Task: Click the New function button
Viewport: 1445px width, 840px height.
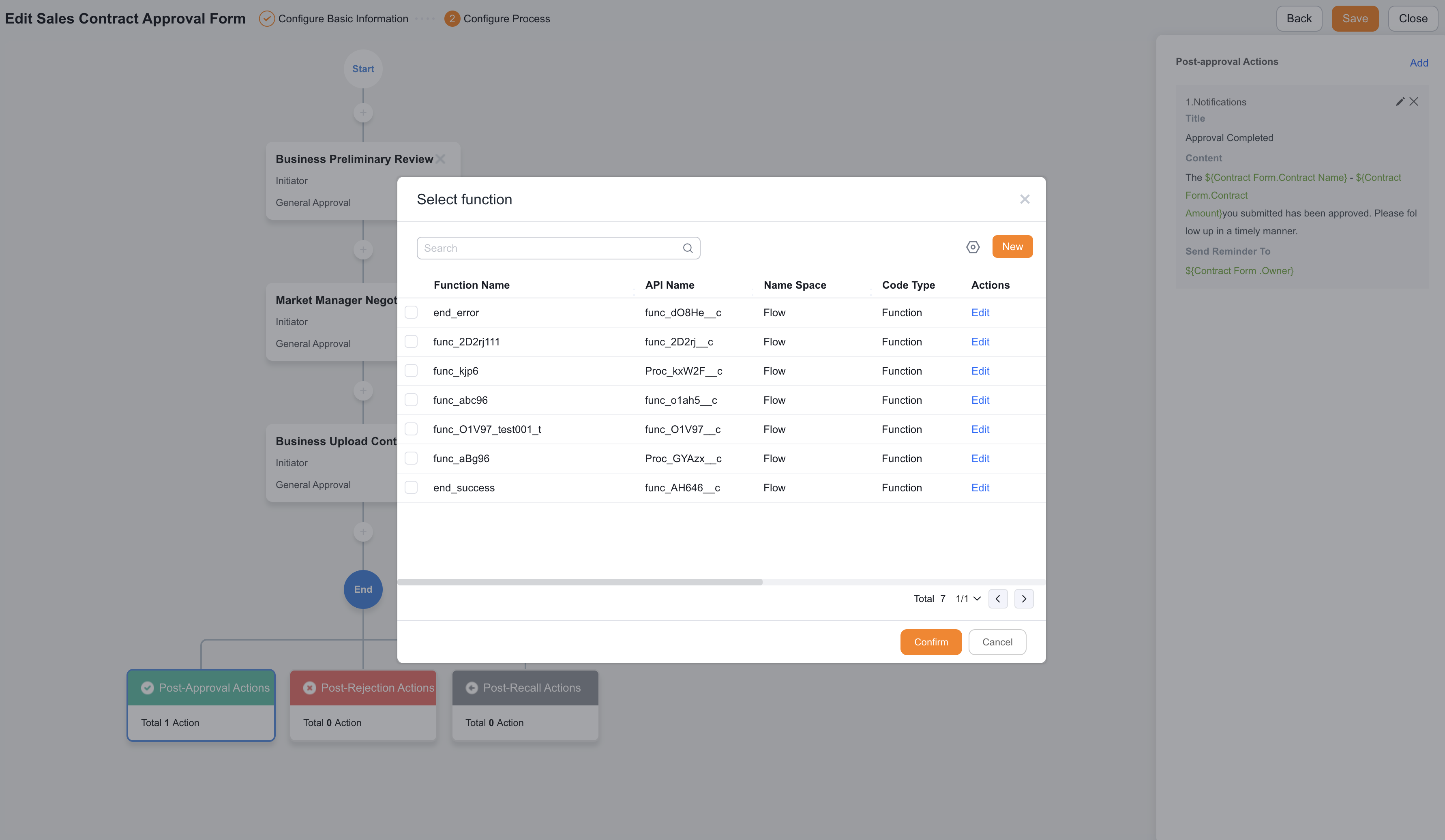Action: coord(1012,246)
